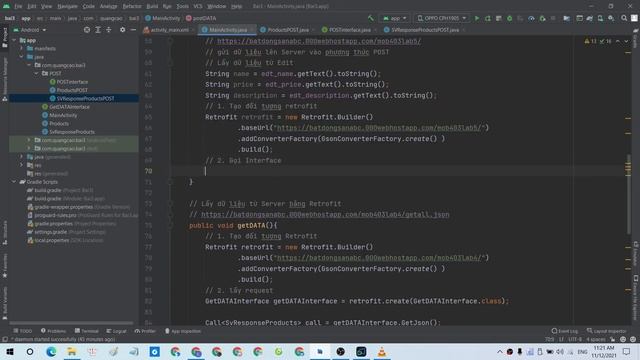Open the Project tool window sidebar tab
The width and height of the screenshot is (640, 360).
pos(5,38)
